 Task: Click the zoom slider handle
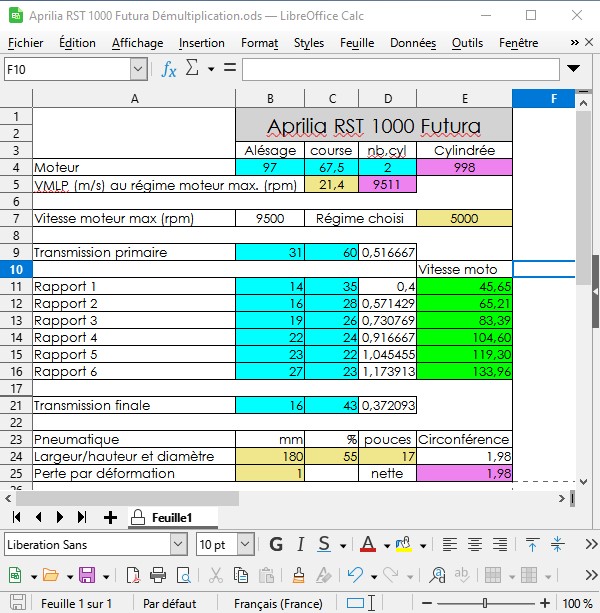coord(485,603)
